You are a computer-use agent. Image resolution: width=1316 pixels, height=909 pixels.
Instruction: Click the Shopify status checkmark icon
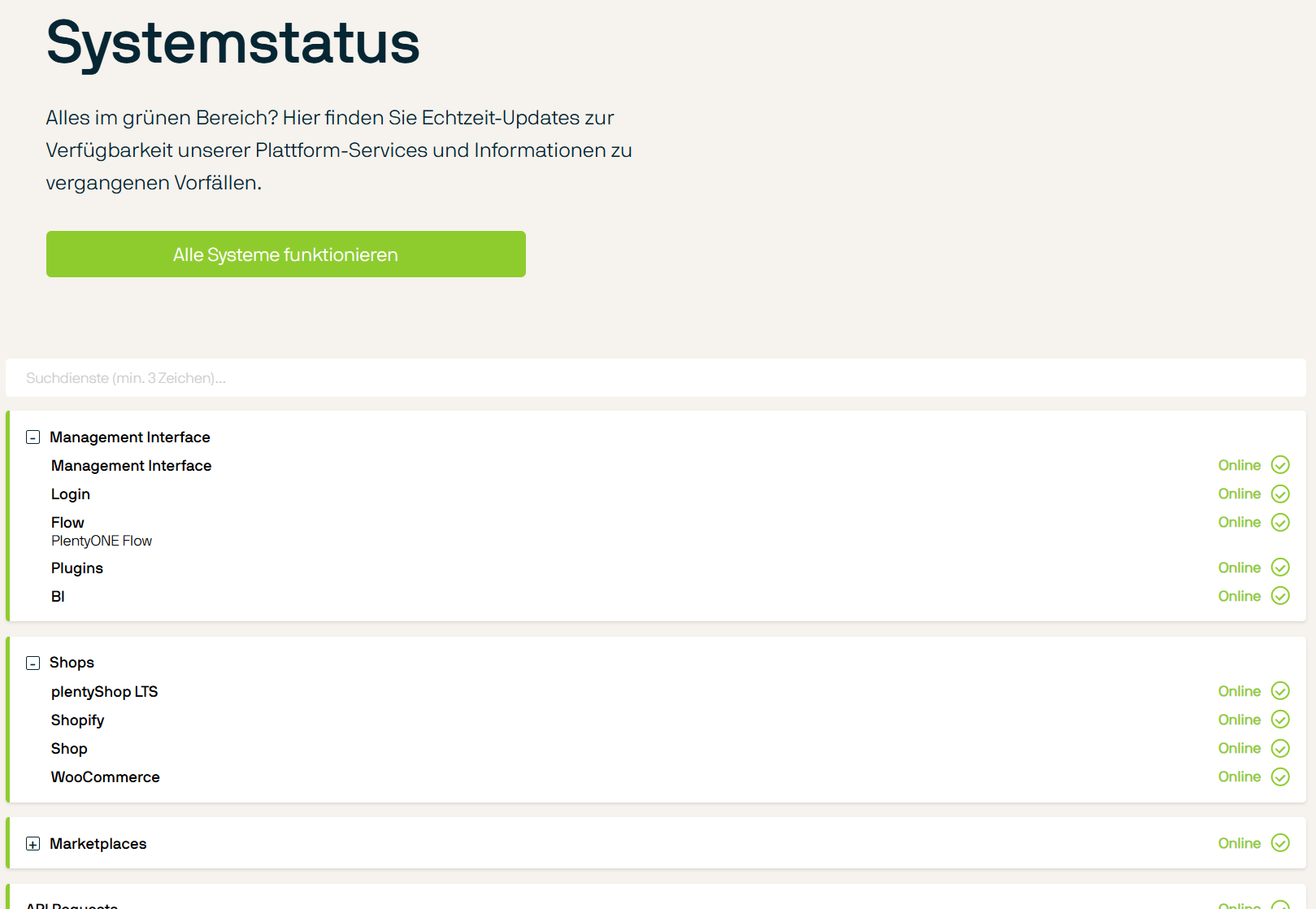[x=1280, y=720]
